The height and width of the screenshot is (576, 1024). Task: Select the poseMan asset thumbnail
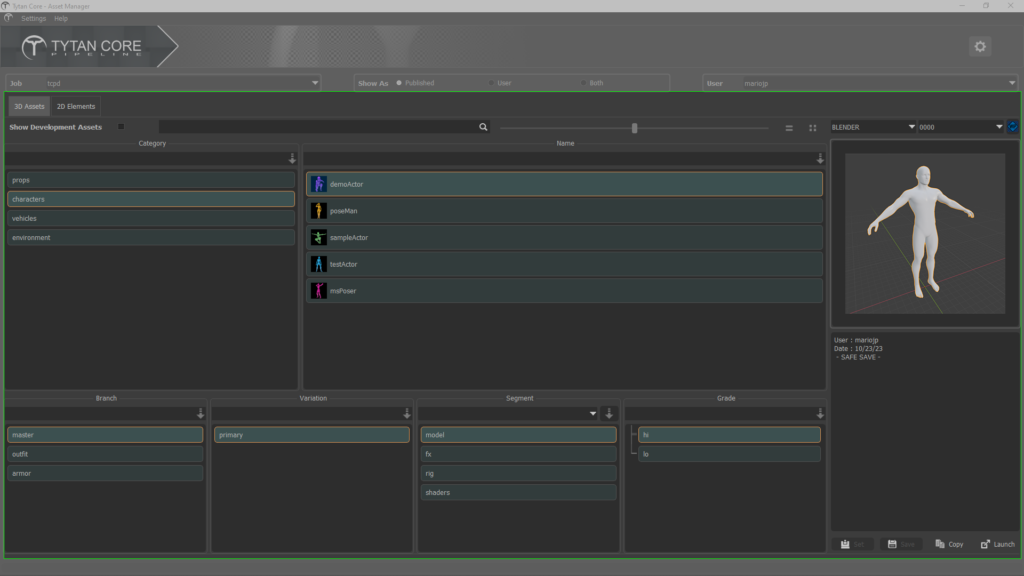point(319,211)
